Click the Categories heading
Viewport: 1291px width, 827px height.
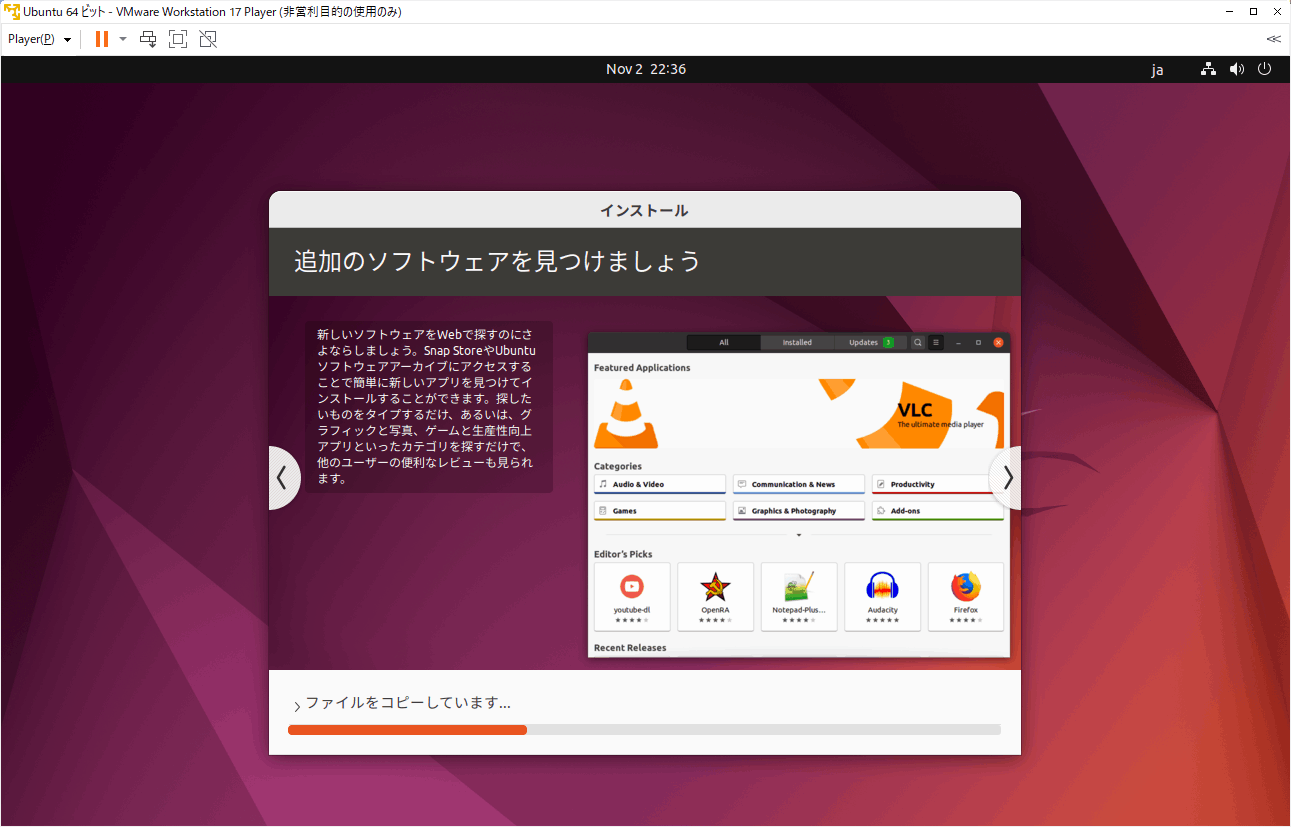[x=618, y=466]
